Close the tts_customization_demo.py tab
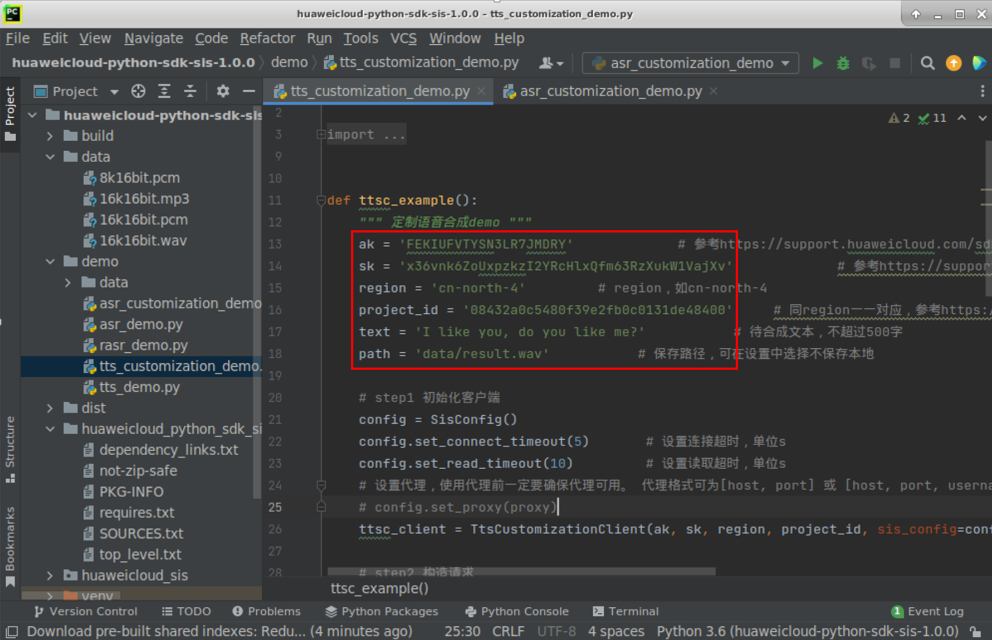The height and width of the screenshot is (640, 992). click(481, 91)
